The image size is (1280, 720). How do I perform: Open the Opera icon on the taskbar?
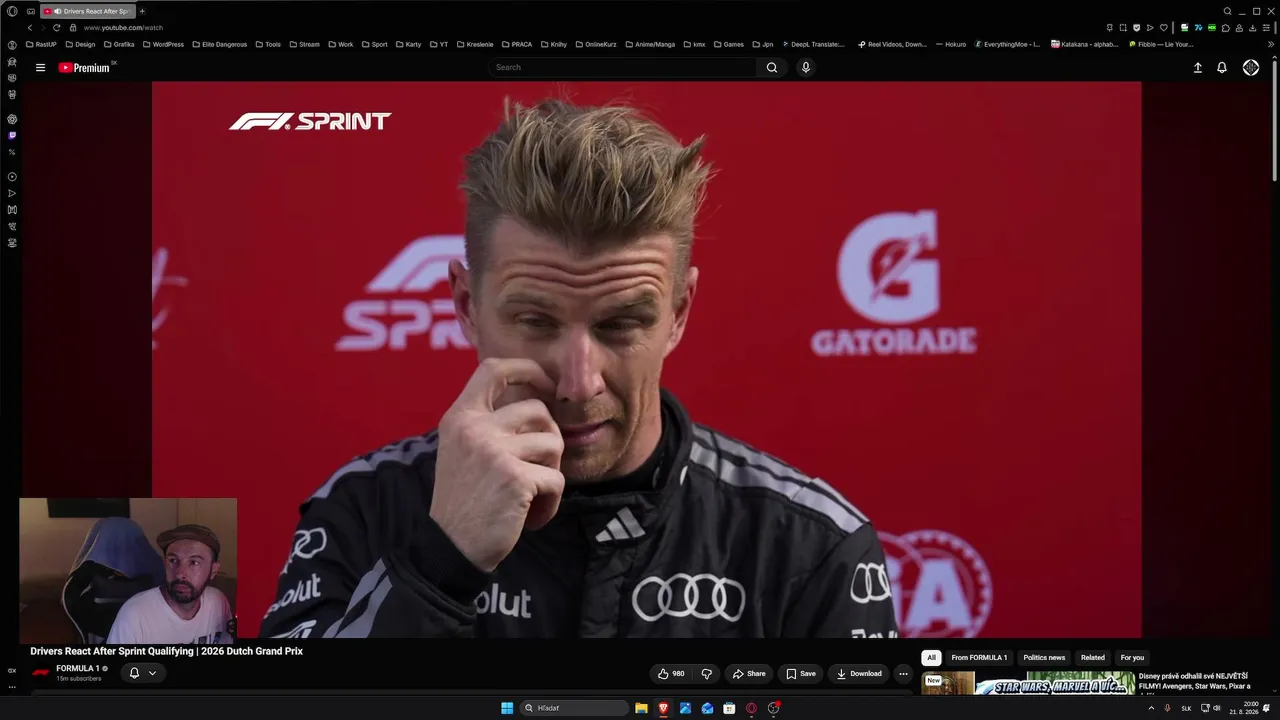(751, 708)
